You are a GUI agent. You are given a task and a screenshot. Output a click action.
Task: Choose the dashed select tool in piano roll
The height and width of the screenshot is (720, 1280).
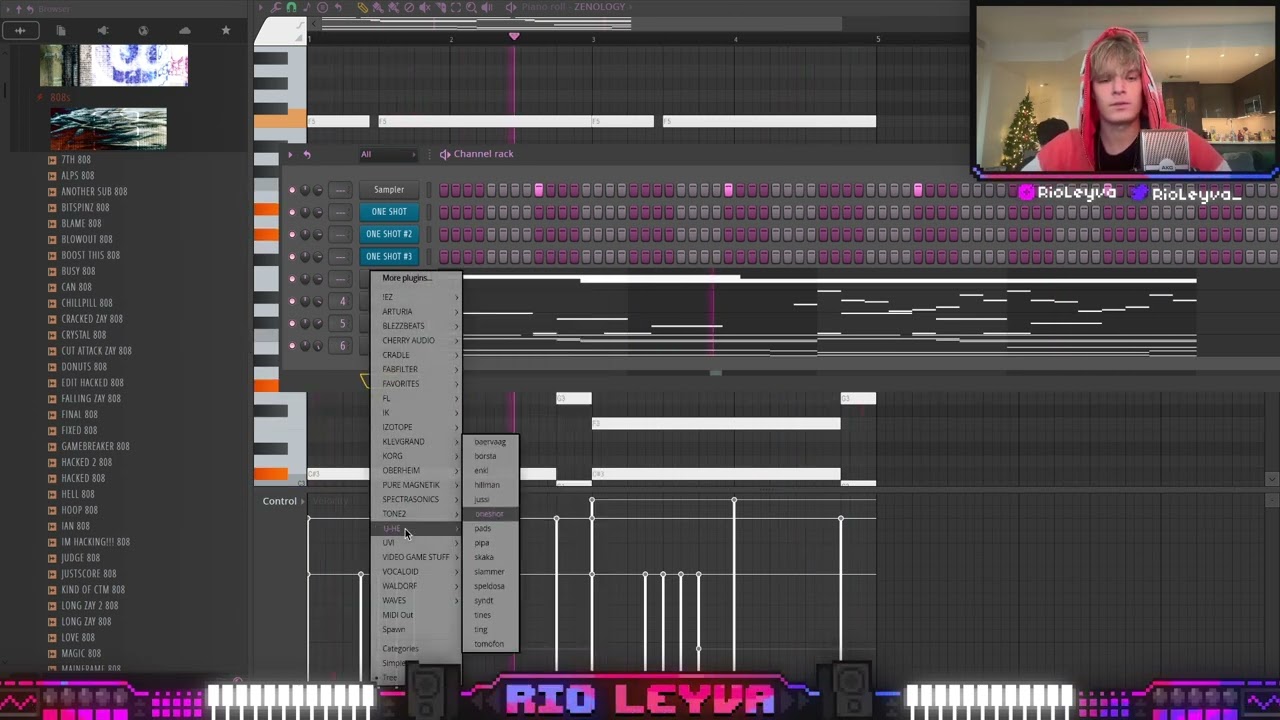coord(456,7)
